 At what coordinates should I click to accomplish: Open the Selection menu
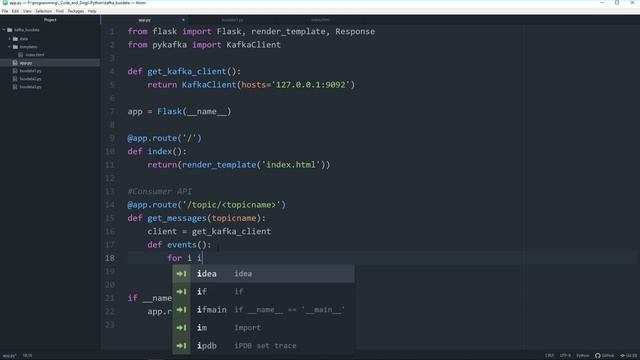(x=43, y=11)
